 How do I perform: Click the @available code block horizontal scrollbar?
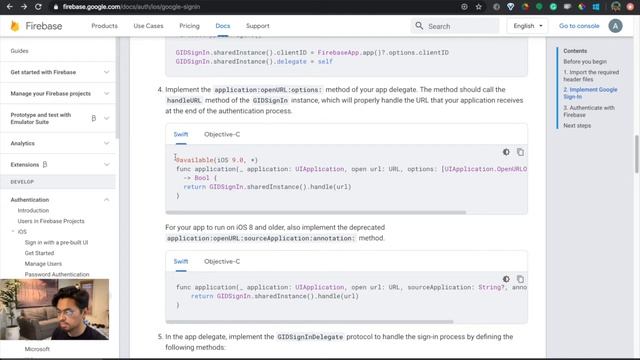[316, 212]
